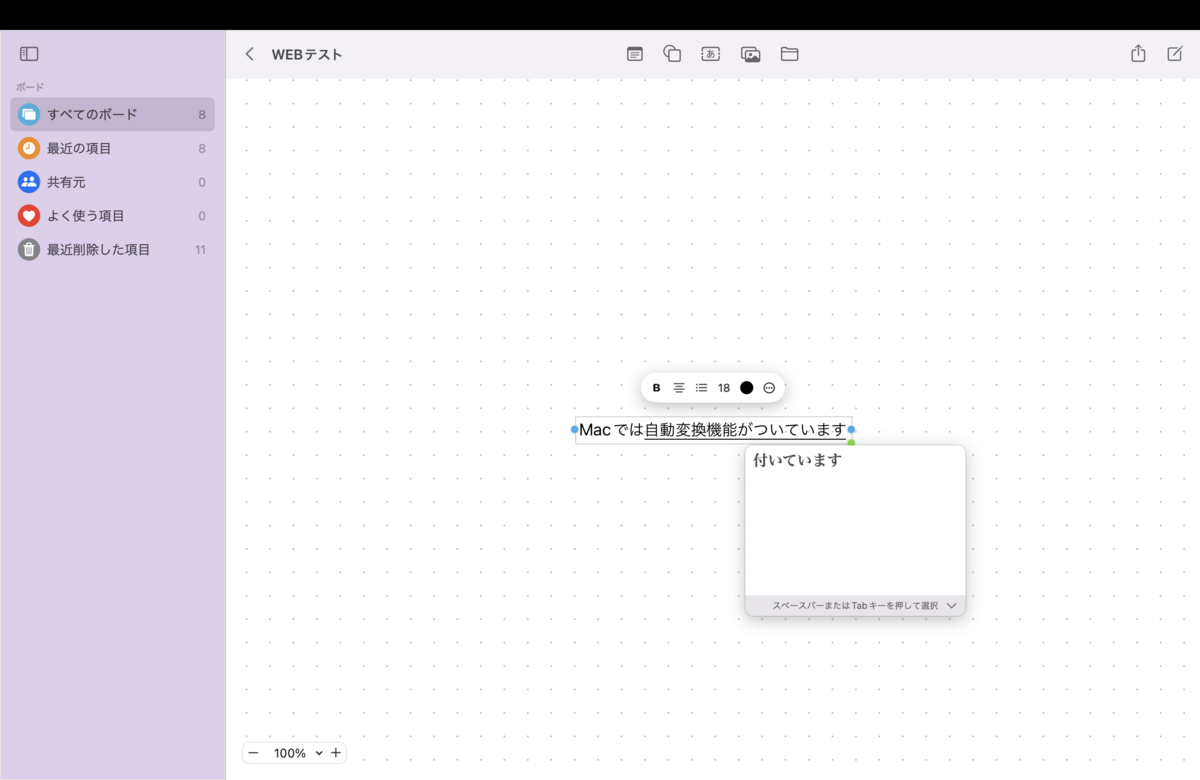Click the red heart favorites icon

(x=29, y=215)
